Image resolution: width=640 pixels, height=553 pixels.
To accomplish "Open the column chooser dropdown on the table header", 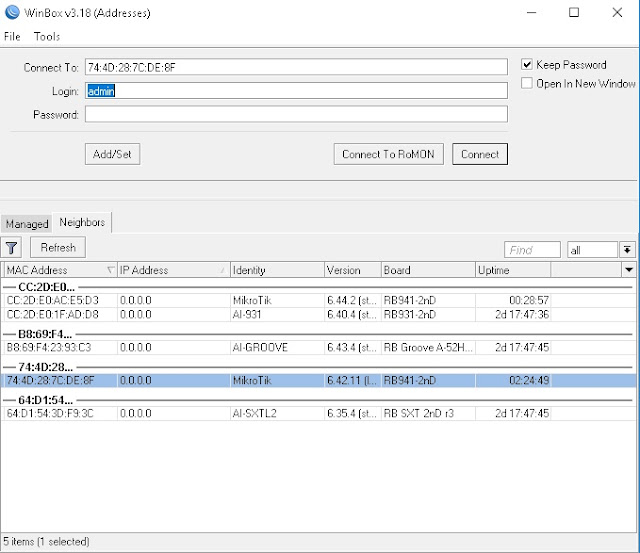I will (x=629, y=270).
